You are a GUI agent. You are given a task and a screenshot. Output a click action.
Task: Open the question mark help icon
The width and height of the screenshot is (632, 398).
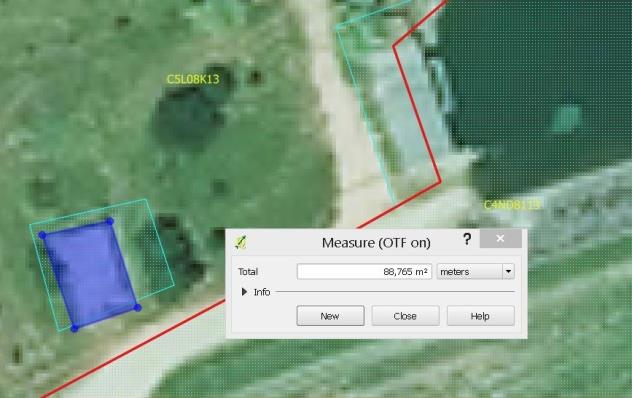[467, 239]
